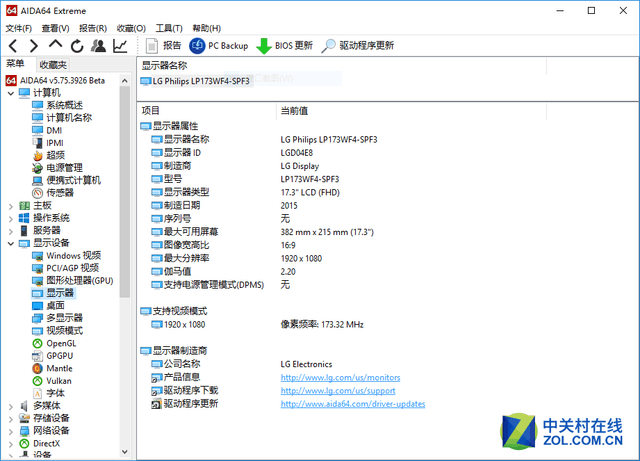Select GPGPU in the tree
The width and height of the screenshot is (640, 461).
[x=53, y=356]
